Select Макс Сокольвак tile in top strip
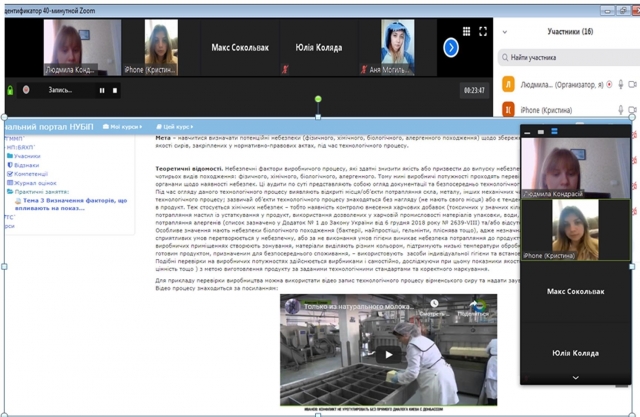This screenshot has height=417, width=640. tap(240, 47)
